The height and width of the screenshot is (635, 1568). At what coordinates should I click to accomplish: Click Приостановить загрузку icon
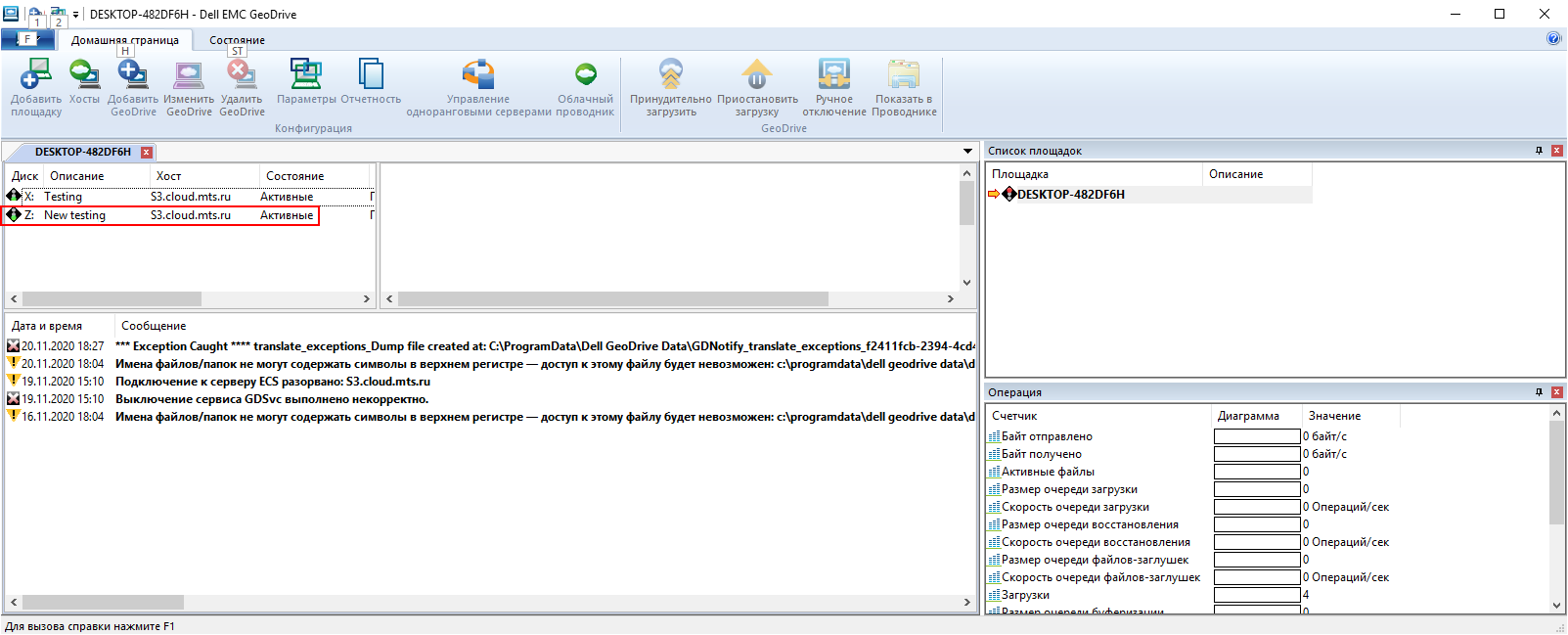tap(757, 75)
